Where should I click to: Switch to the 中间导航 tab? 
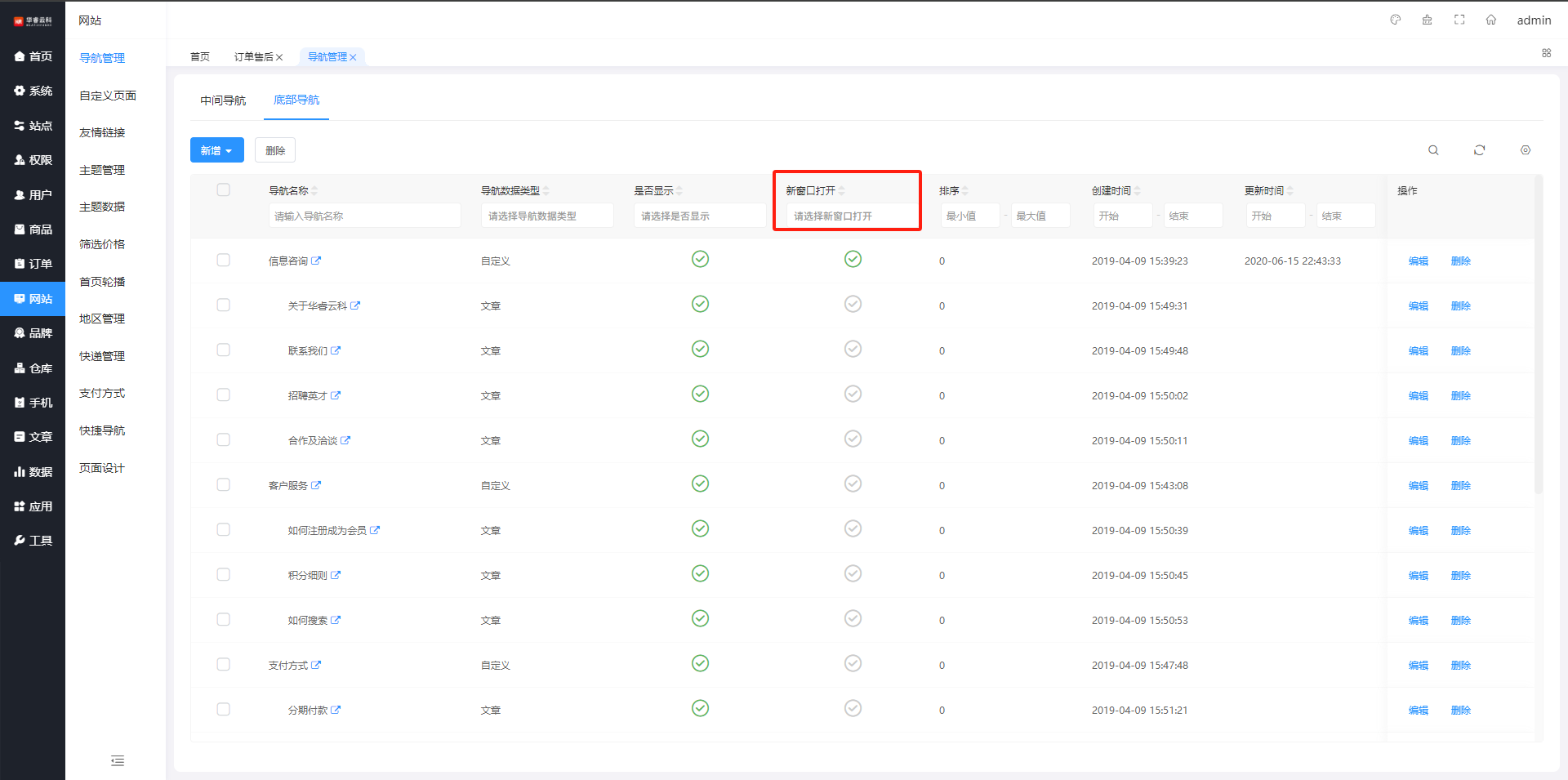point(223,100)
